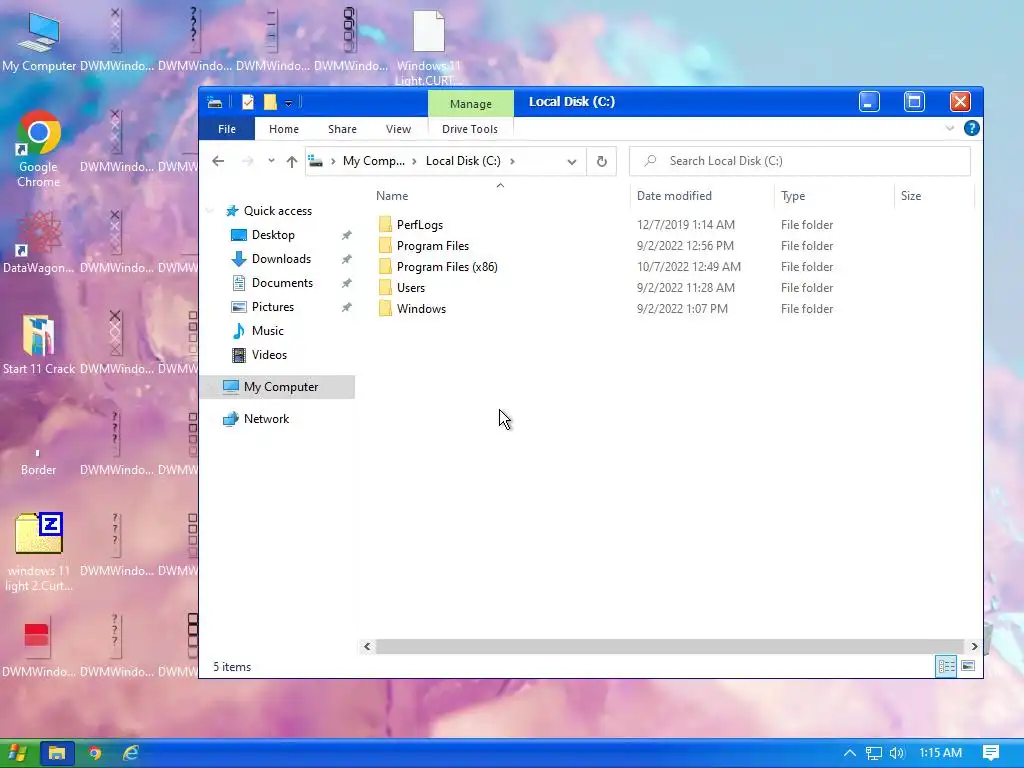Viewport: 1024px width, 768px height.
Task: Click the Manage contextual tab
Action: click(x=470, y=104)
